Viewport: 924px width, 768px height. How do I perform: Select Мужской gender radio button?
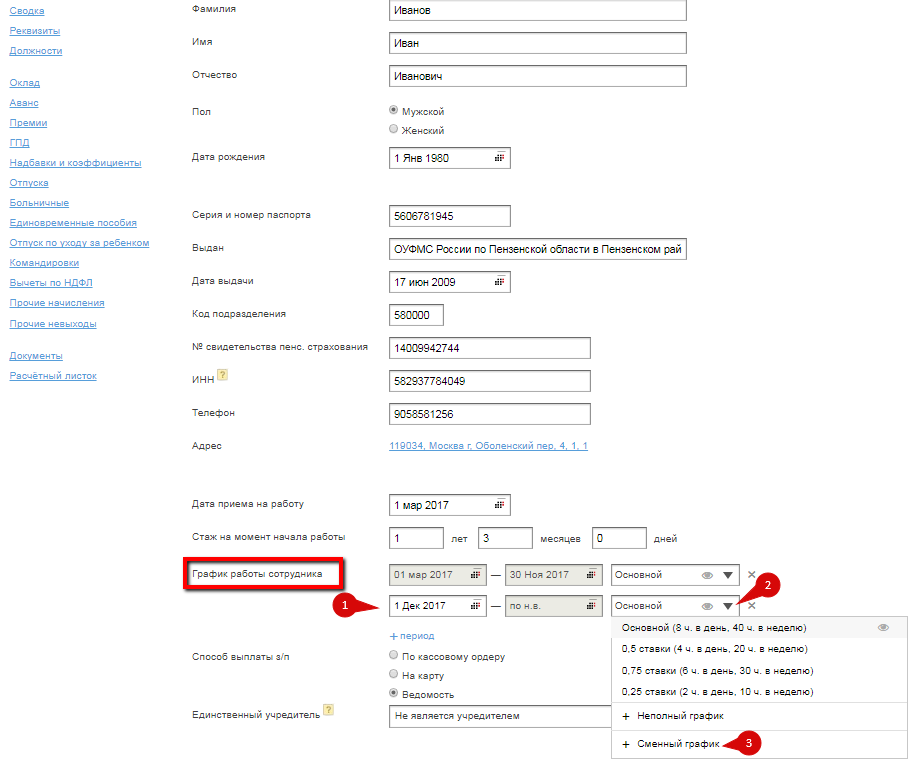pos(394,110)
